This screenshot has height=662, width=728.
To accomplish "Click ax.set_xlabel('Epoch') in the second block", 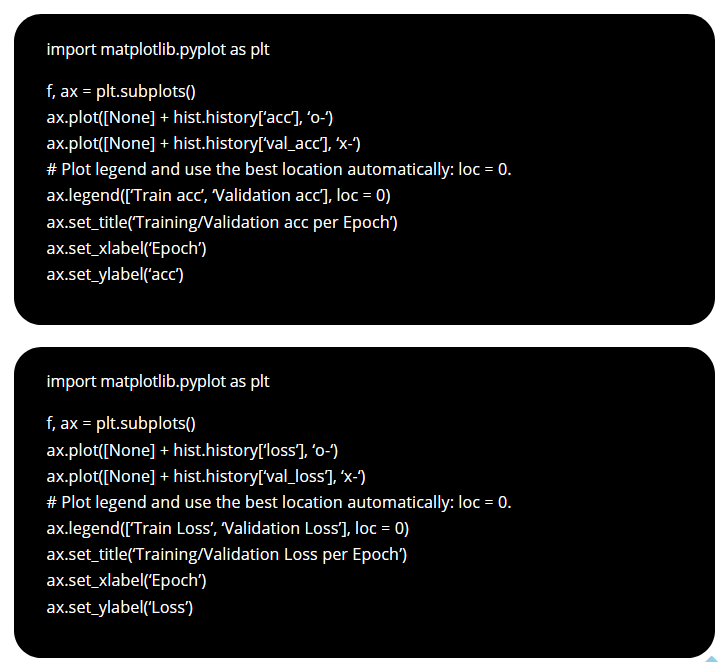I will [x=126, y=580].
